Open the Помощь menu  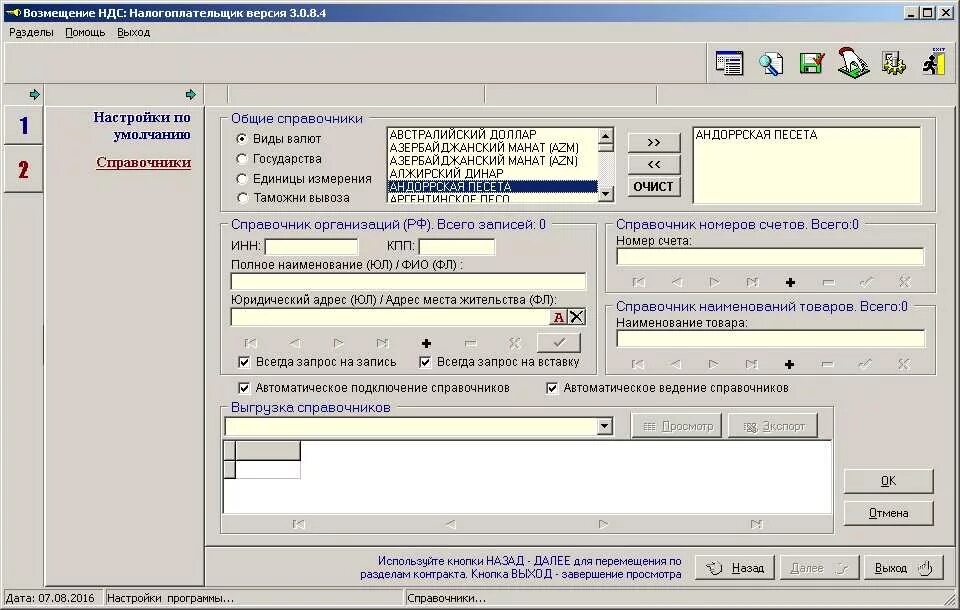click(85, 32)
